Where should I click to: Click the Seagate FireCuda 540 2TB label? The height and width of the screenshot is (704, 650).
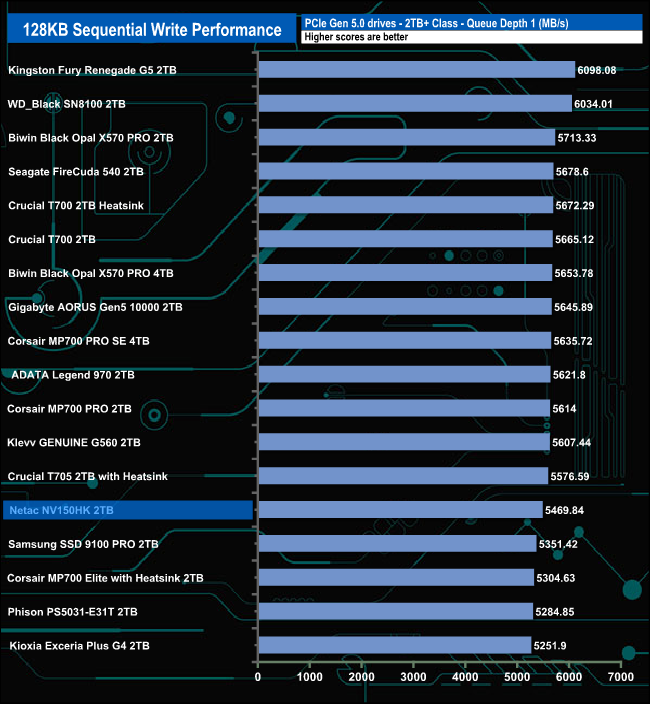pyautogui.click(x=76, y=172)
